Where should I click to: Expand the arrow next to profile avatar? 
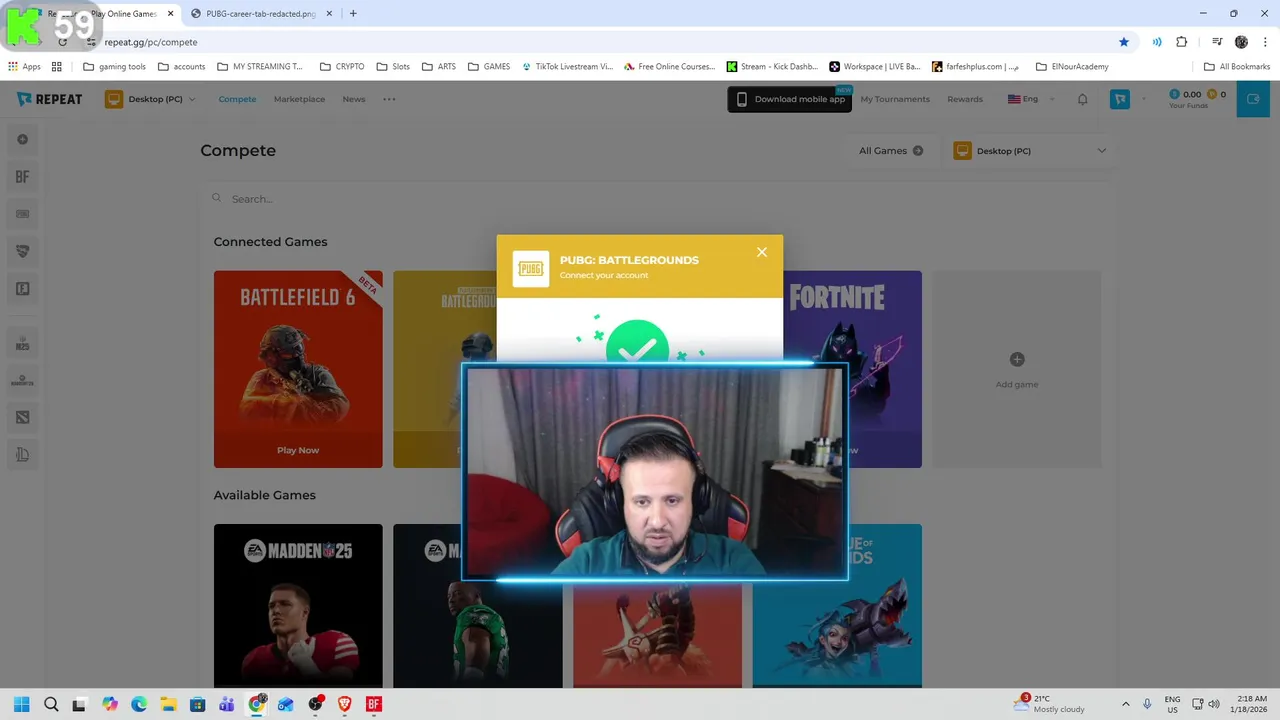[x=1144, y=99]
